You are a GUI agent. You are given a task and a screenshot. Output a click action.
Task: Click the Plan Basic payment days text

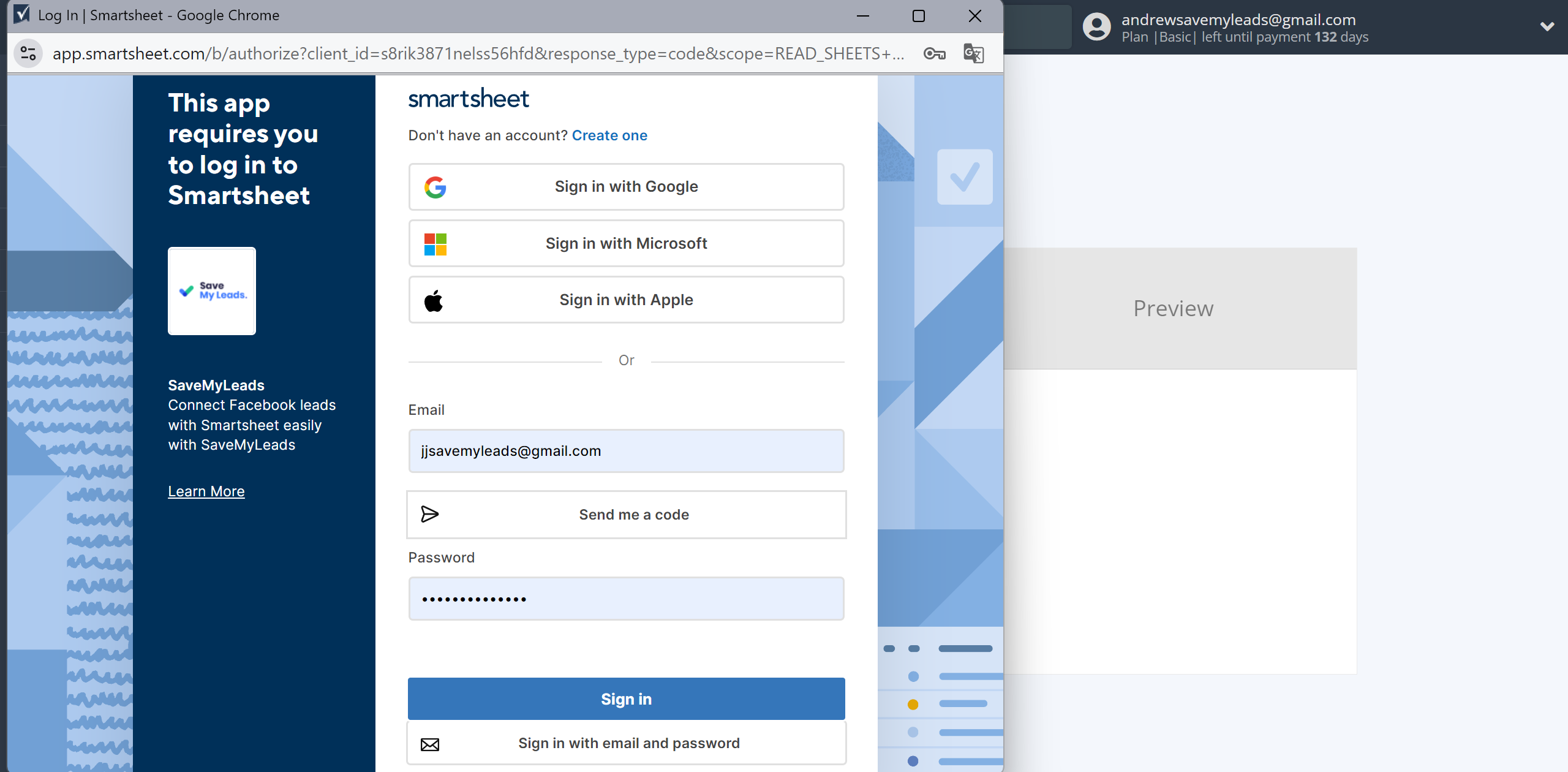1245,37
